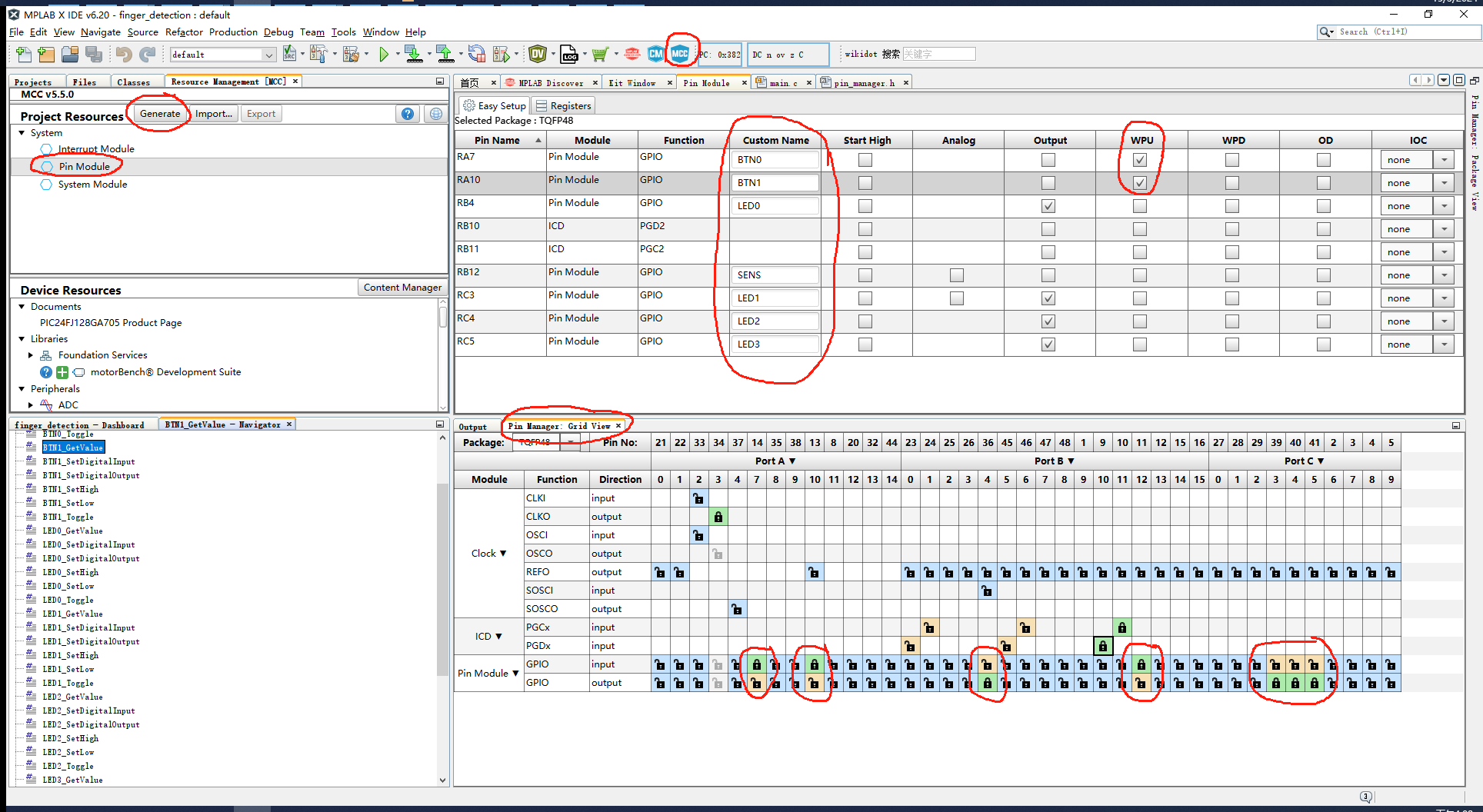The height and width of the screenshot is (812, 1483).
Task: Click the SENS custom name field
Action: pyautogui.click(x=775, y=275)
